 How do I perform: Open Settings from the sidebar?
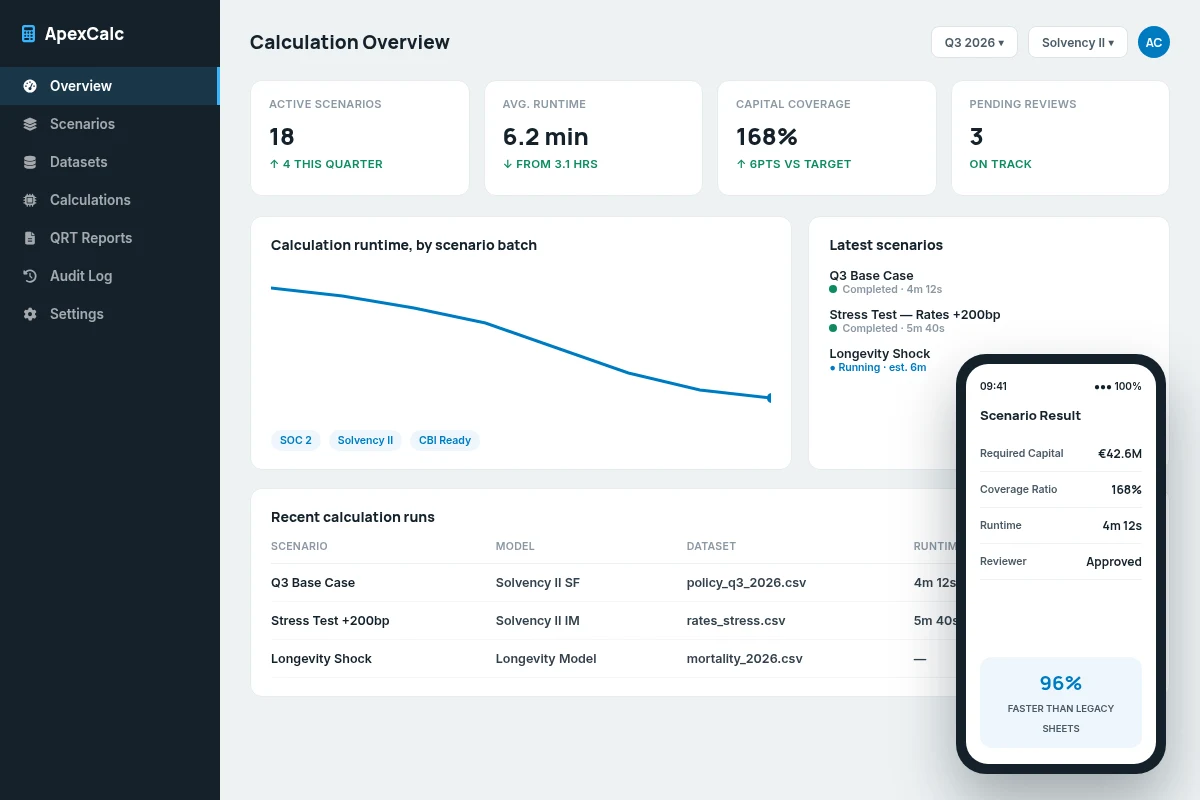coord(109,314)
